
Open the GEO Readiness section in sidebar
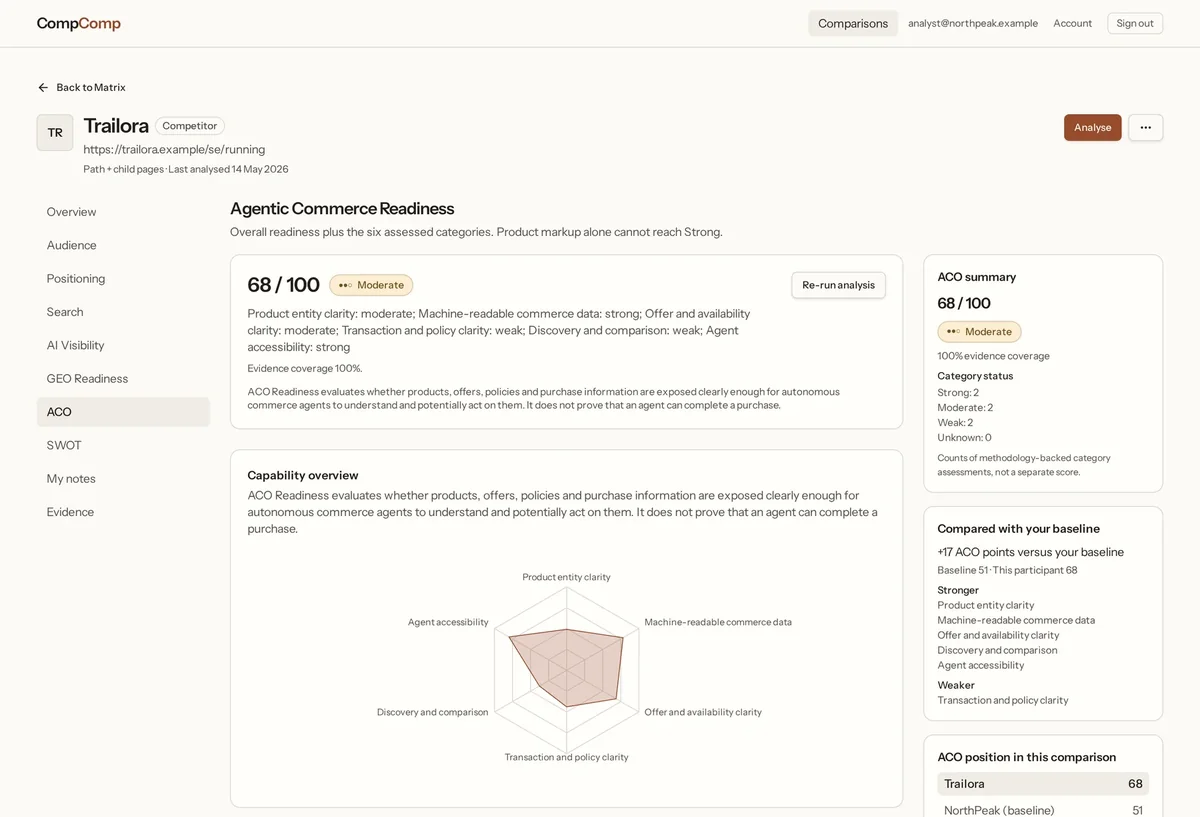coord(123,378)
